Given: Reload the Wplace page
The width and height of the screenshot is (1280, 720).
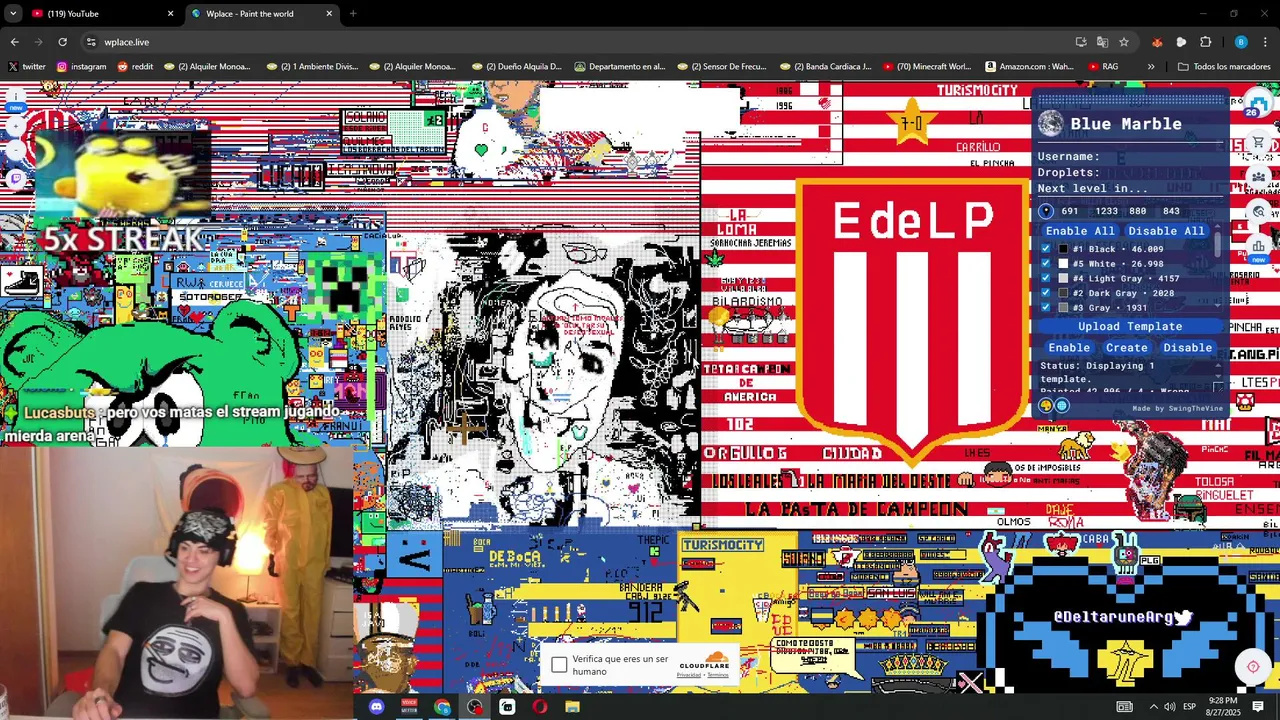Looking at the screenshot, I should click(x=62, y=42).
